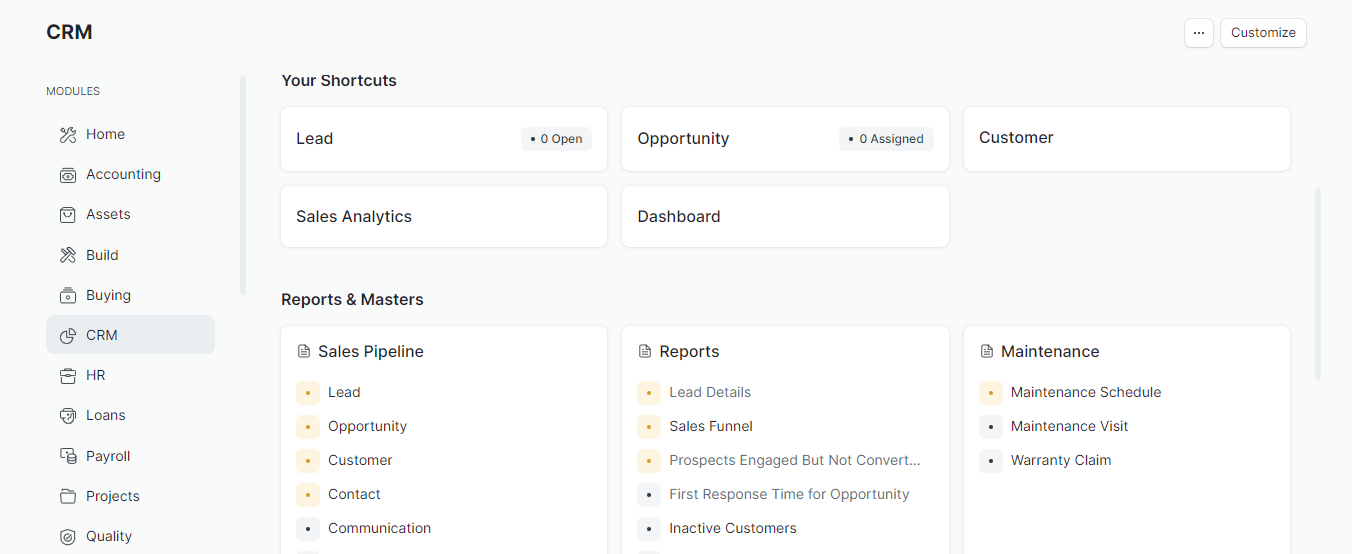Open the Sales Analytics shortcut
Screen dimensions: 1352x554
tap(443, 217)
